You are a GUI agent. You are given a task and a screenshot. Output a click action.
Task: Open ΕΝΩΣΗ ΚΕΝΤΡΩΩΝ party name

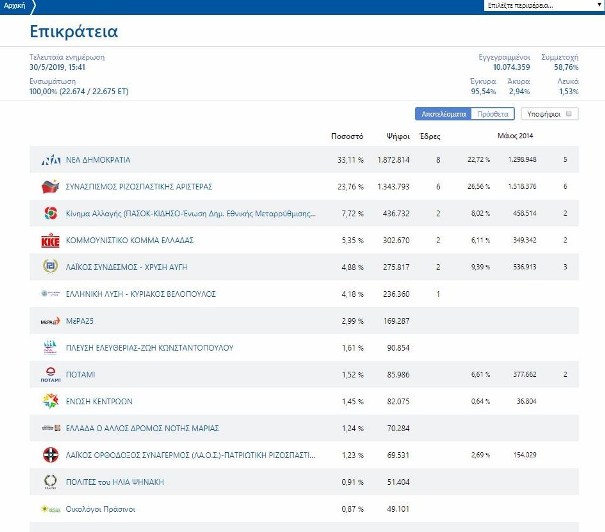(99, 401)
